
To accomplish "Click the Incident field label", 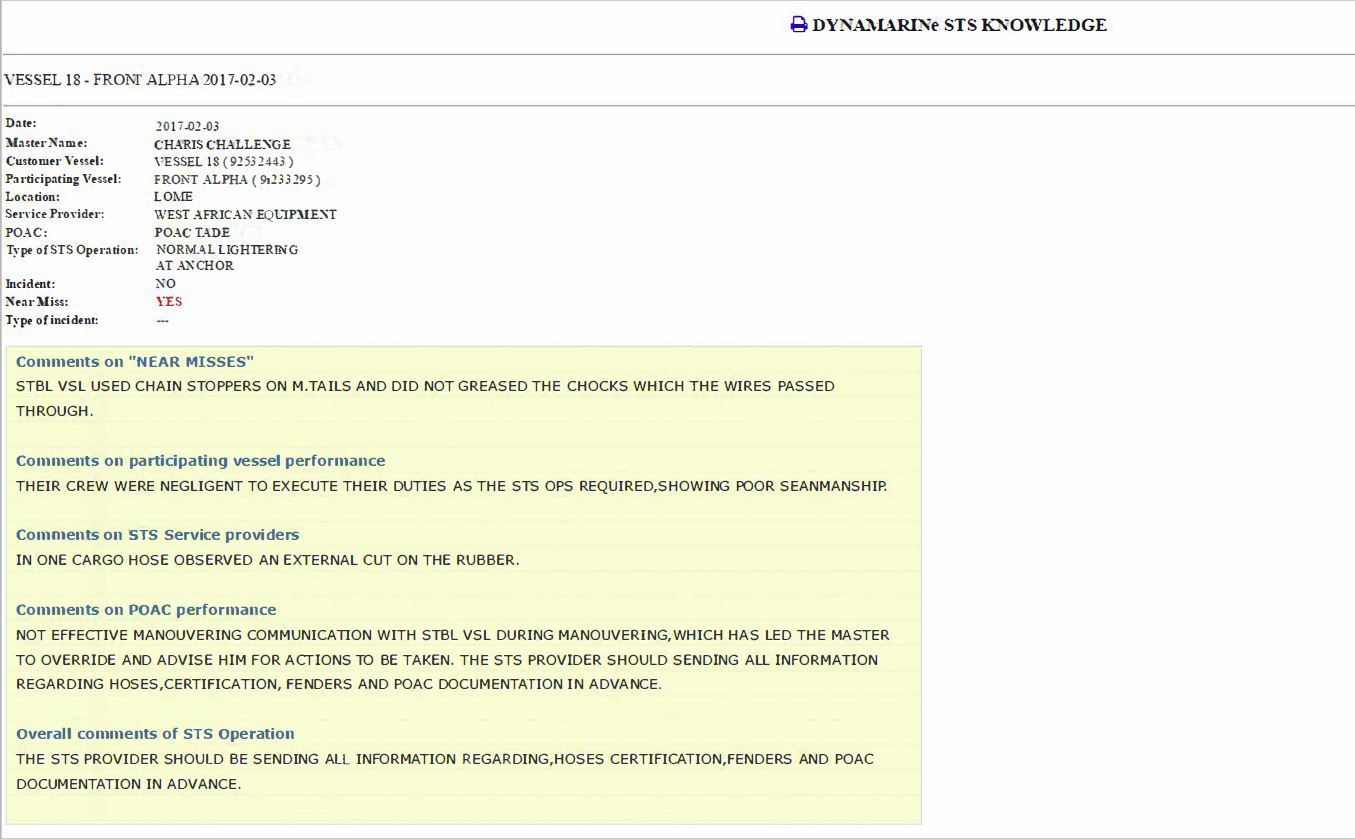I will click(x=30, y=284).
